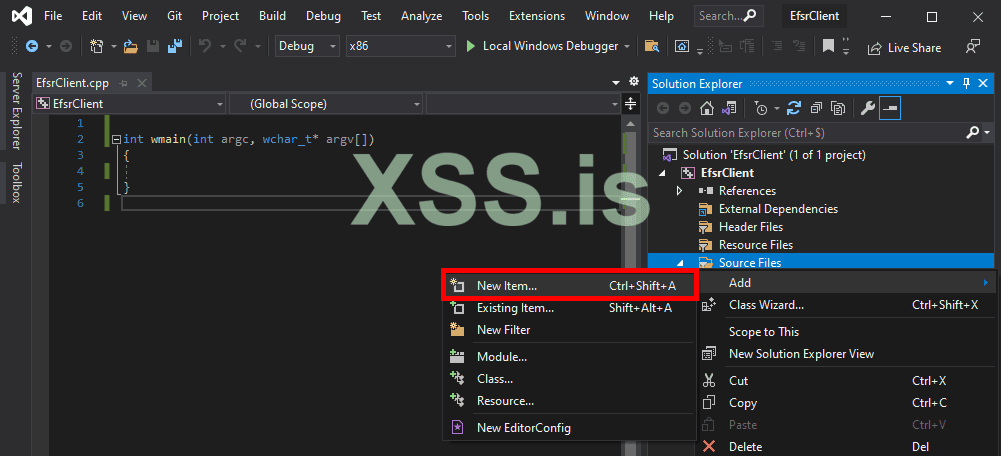
Task: Open the EfsrClient project scope dropdown
Action: click(130, 103)
